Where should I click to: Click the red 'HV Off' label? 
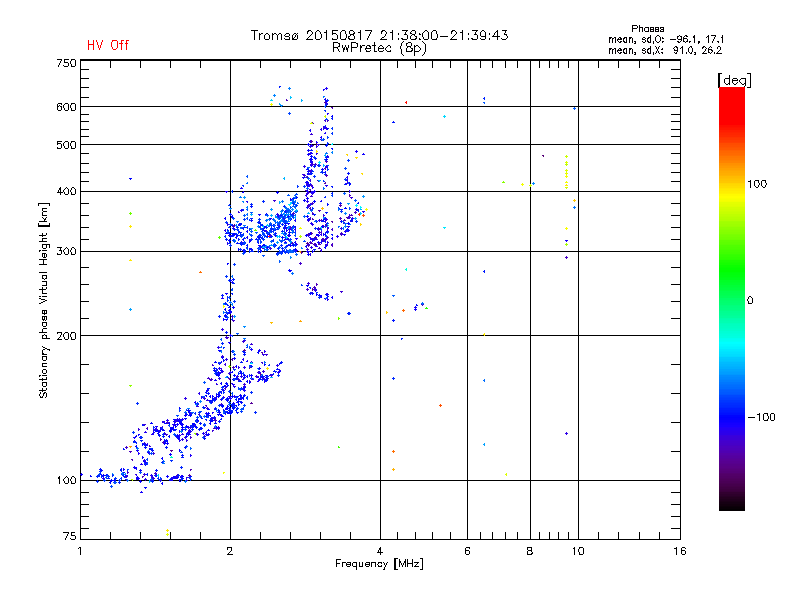[108, 45]
